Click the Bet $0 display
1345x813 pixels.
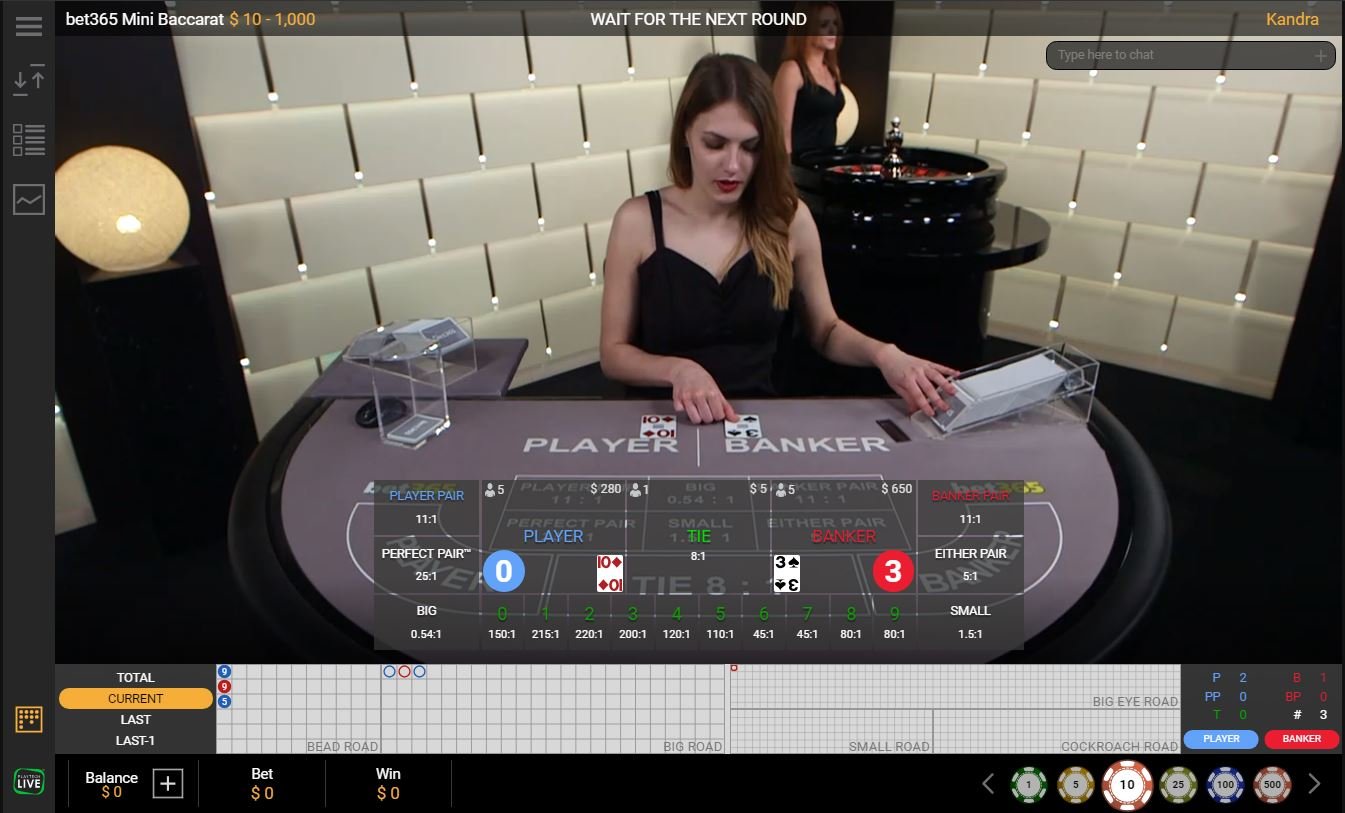pyautogui.click(x=262, y=785)
